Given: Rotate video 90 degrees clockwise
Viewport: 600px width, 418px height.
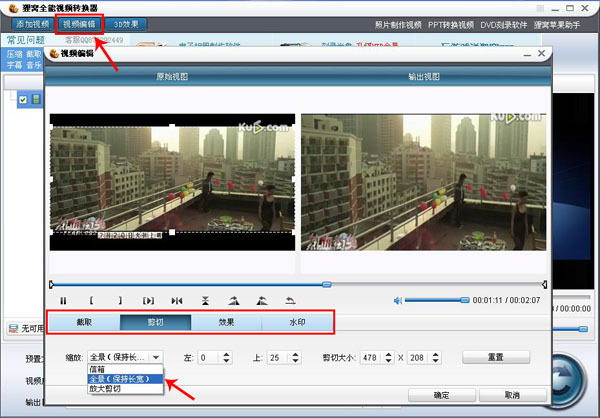Looking at the screenshot, I should tap(234, 301).
